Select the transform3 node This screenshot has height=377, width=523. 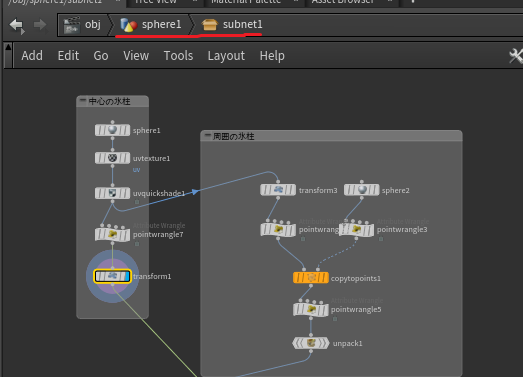(x=278, y=190)
